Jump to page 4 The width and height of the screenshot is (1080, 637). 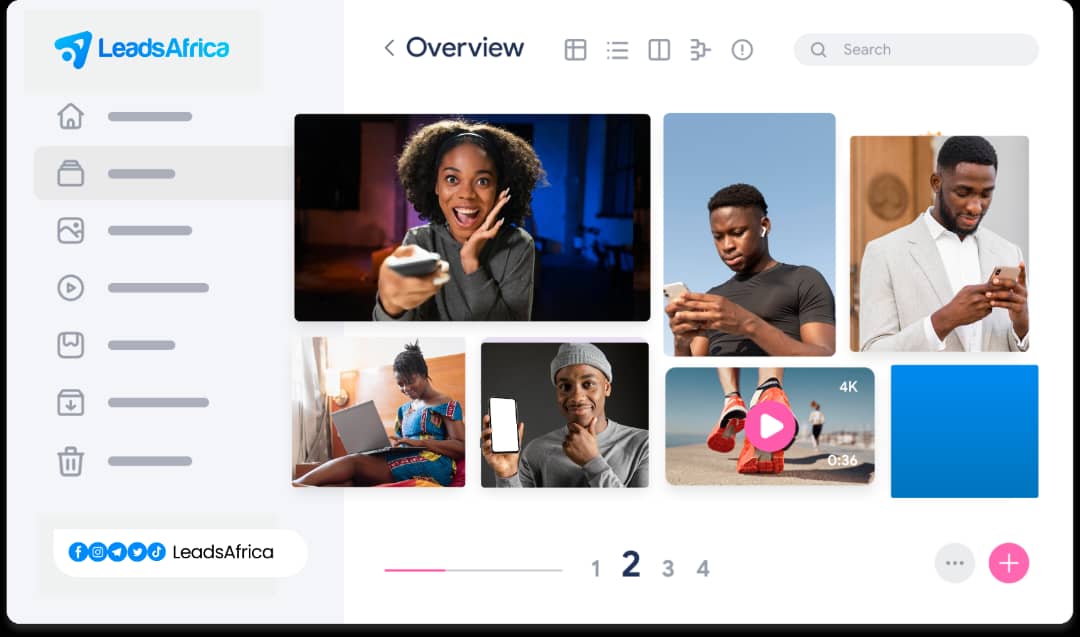click(x=703, y=569)
